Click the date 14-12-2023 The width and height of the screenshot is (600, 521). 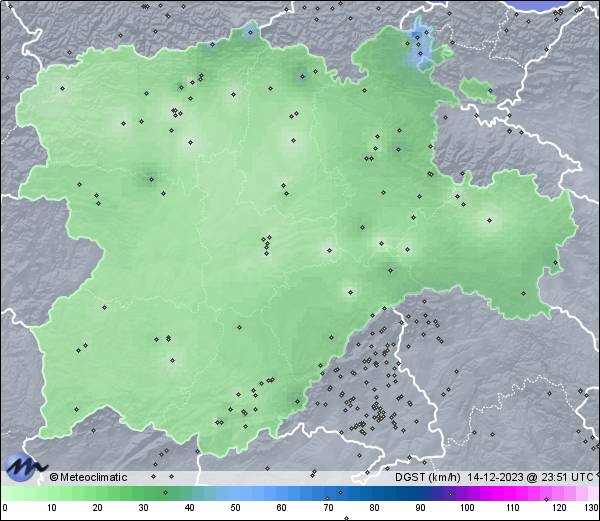(495, 477)
